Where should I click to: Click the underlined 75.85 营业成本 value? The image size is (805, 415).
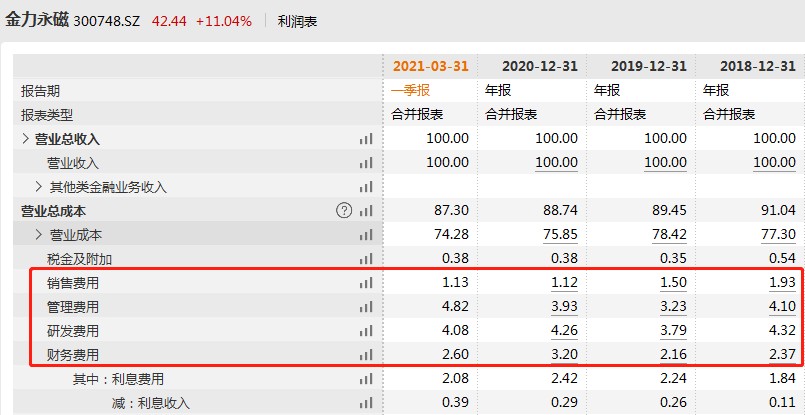click(556, 235)
